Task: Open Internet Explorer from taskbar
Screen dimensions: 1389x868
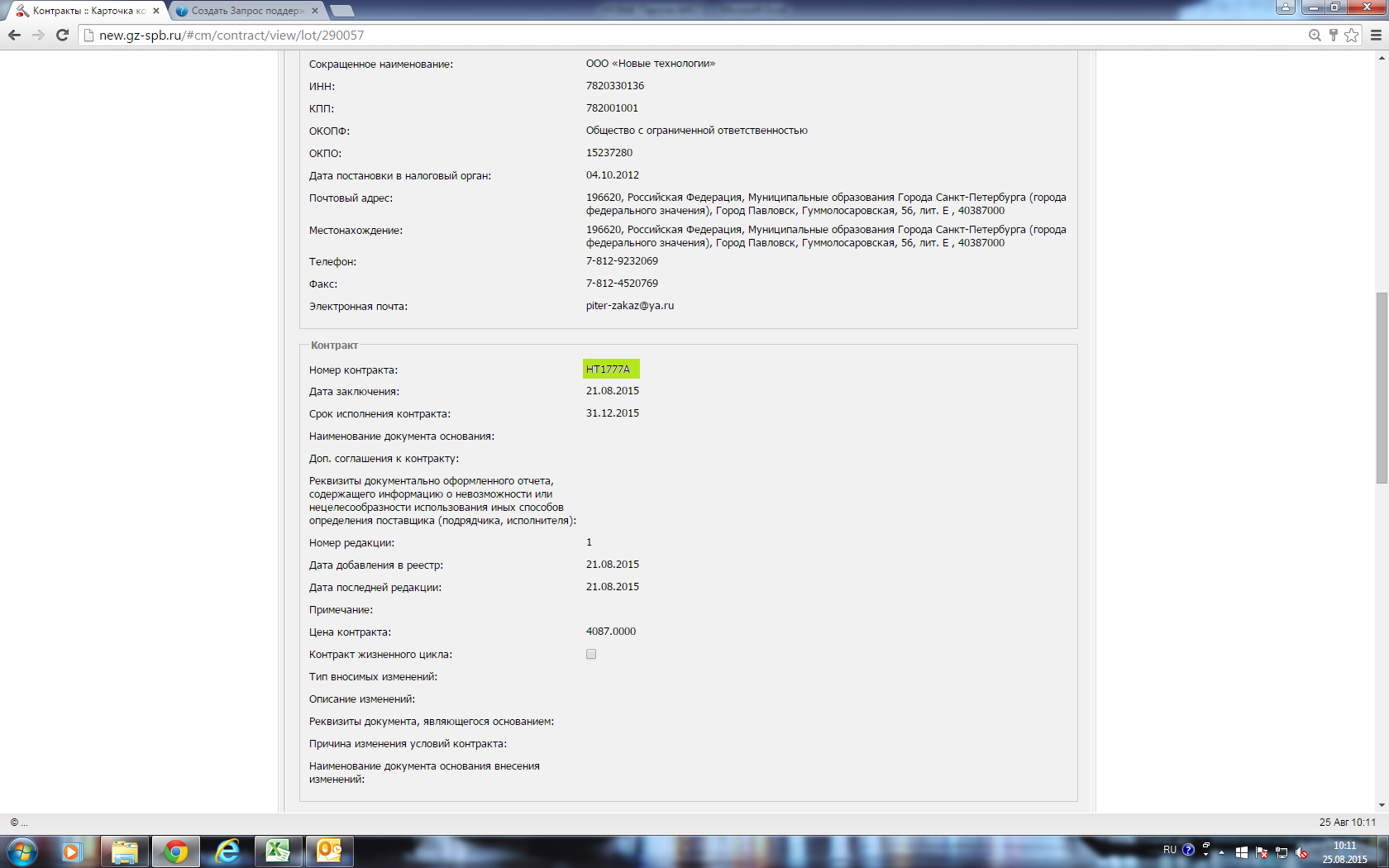Action: click(227, 851)
